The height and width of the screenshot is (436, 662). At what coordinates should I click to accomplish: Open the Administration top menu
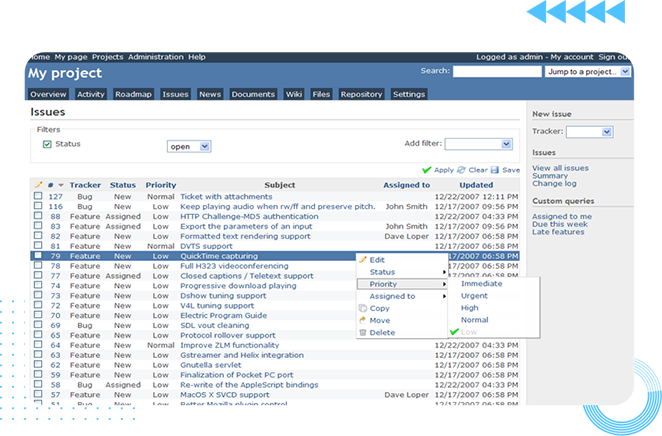(156, 57)
